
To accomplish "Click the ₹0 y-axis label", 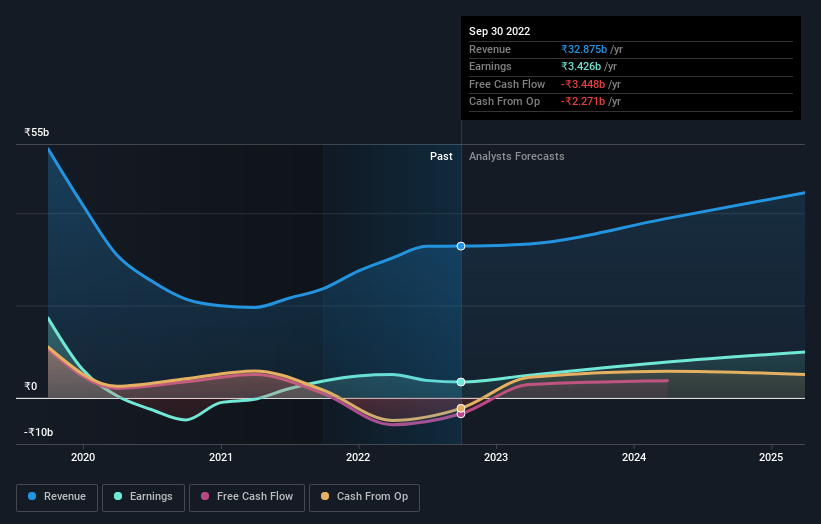I will point(31,386).
